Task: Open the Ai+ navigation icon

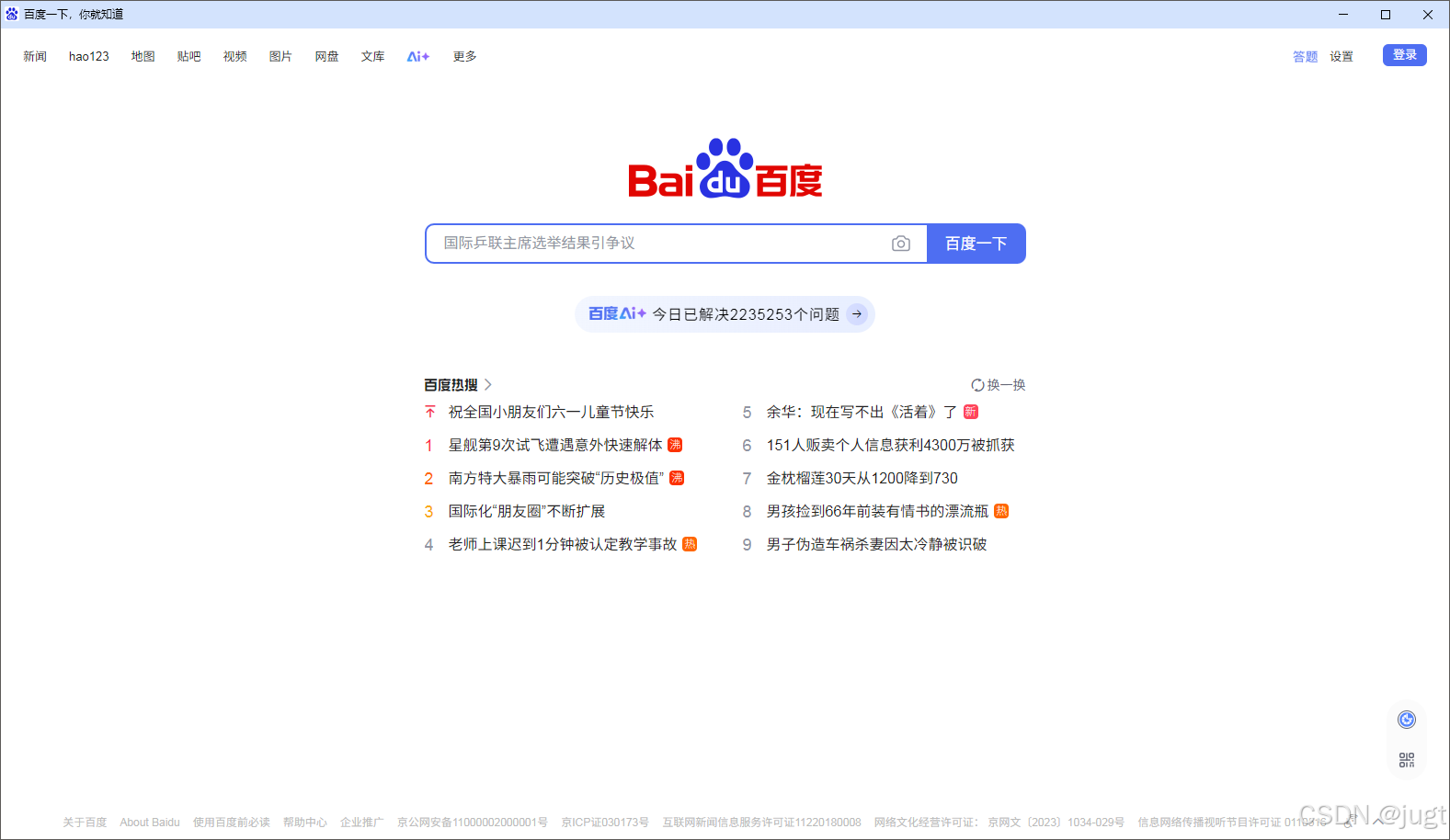Action: pyautogui.click(x=418, y=57)
